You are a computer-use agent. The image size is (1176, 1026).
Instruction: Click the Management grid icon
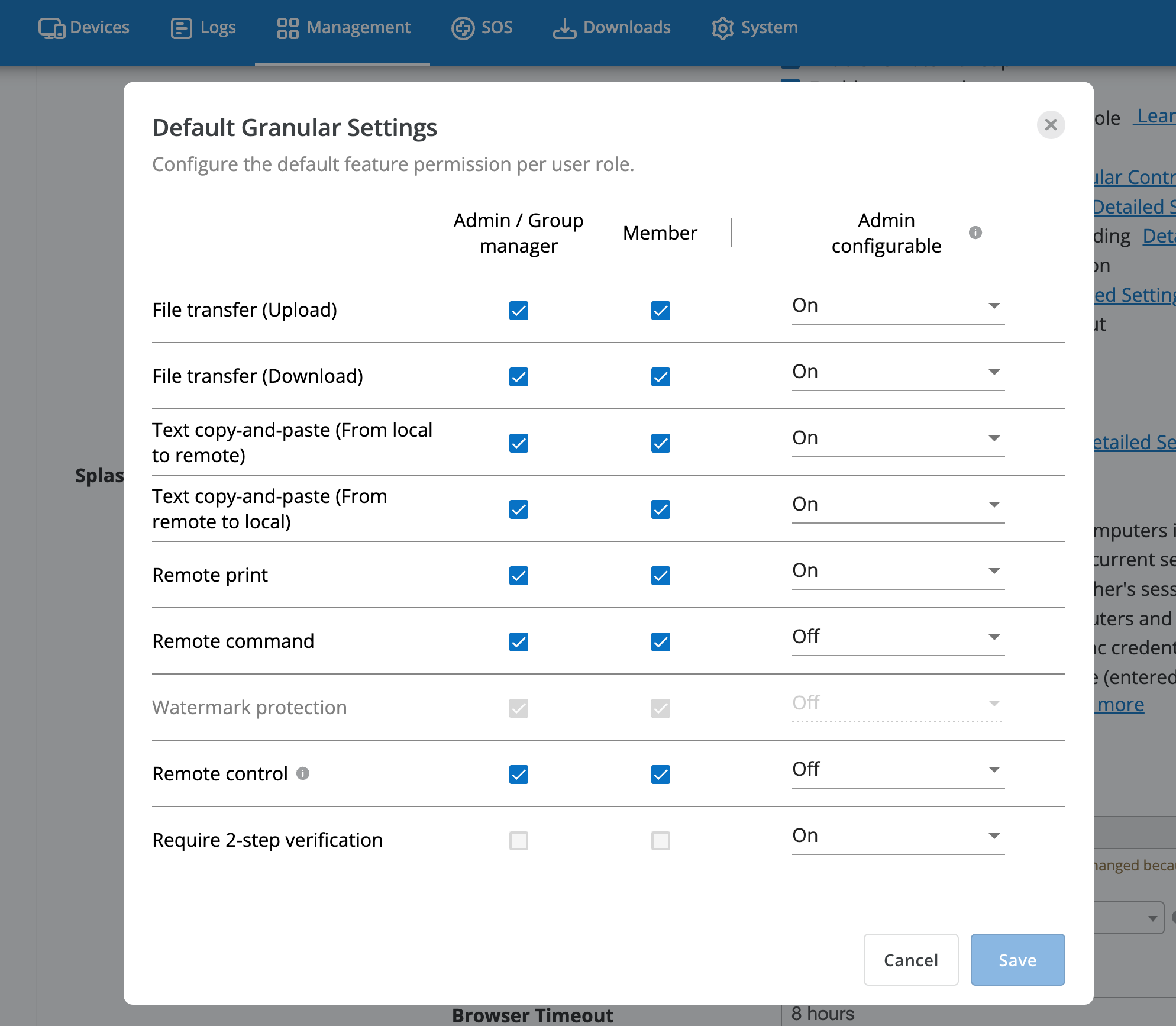[287, 28]
